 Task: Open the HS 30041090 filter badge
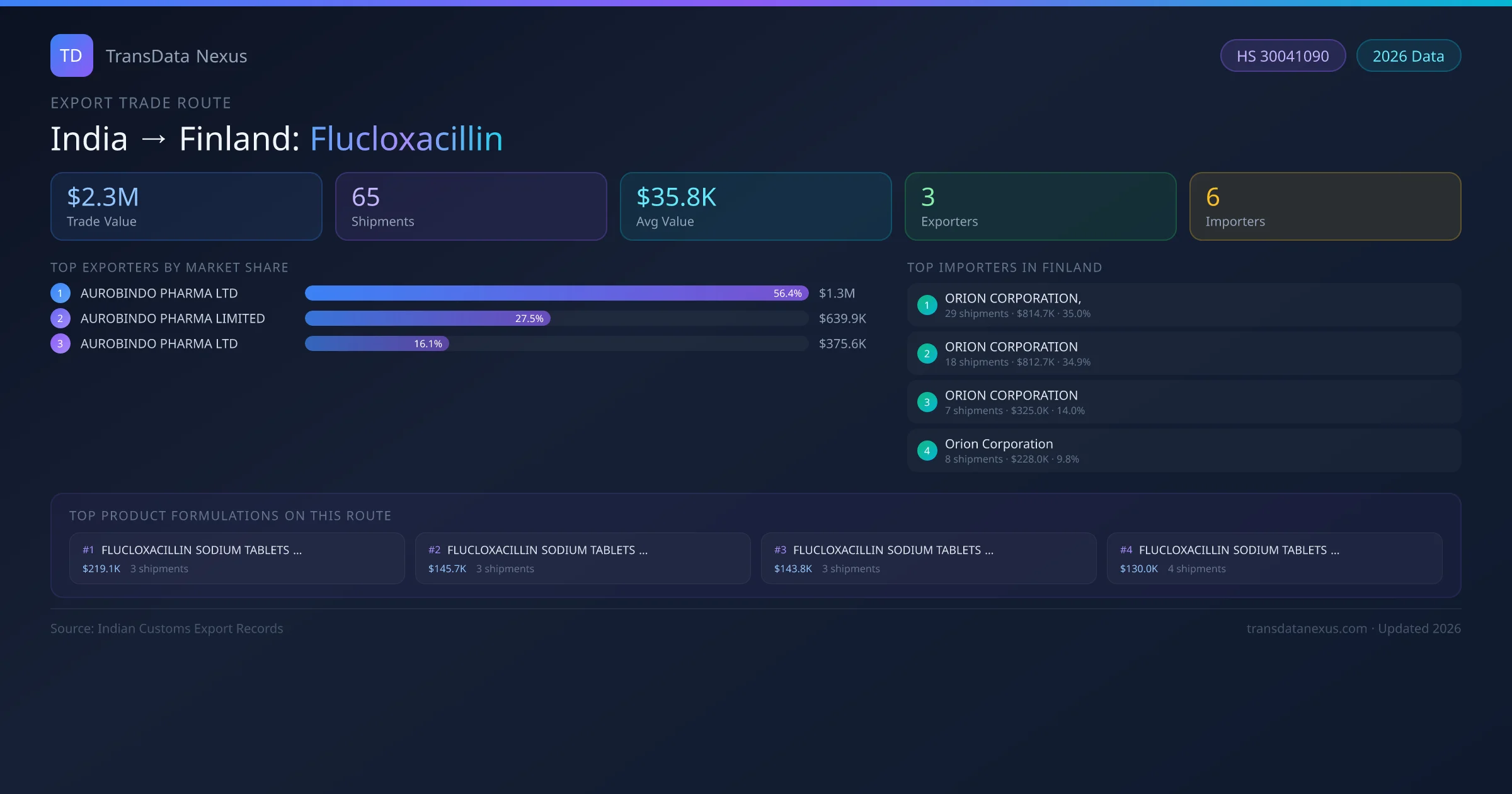(1283, 55)
